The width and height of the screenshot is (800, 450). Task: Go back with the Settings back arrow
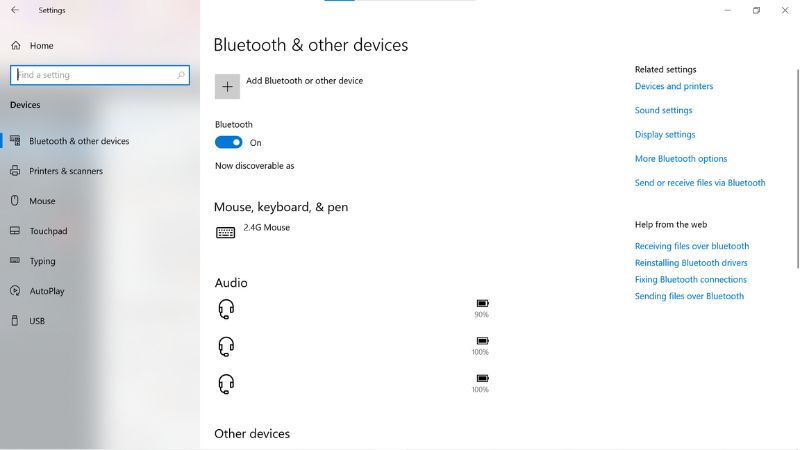tap(15, 10)
